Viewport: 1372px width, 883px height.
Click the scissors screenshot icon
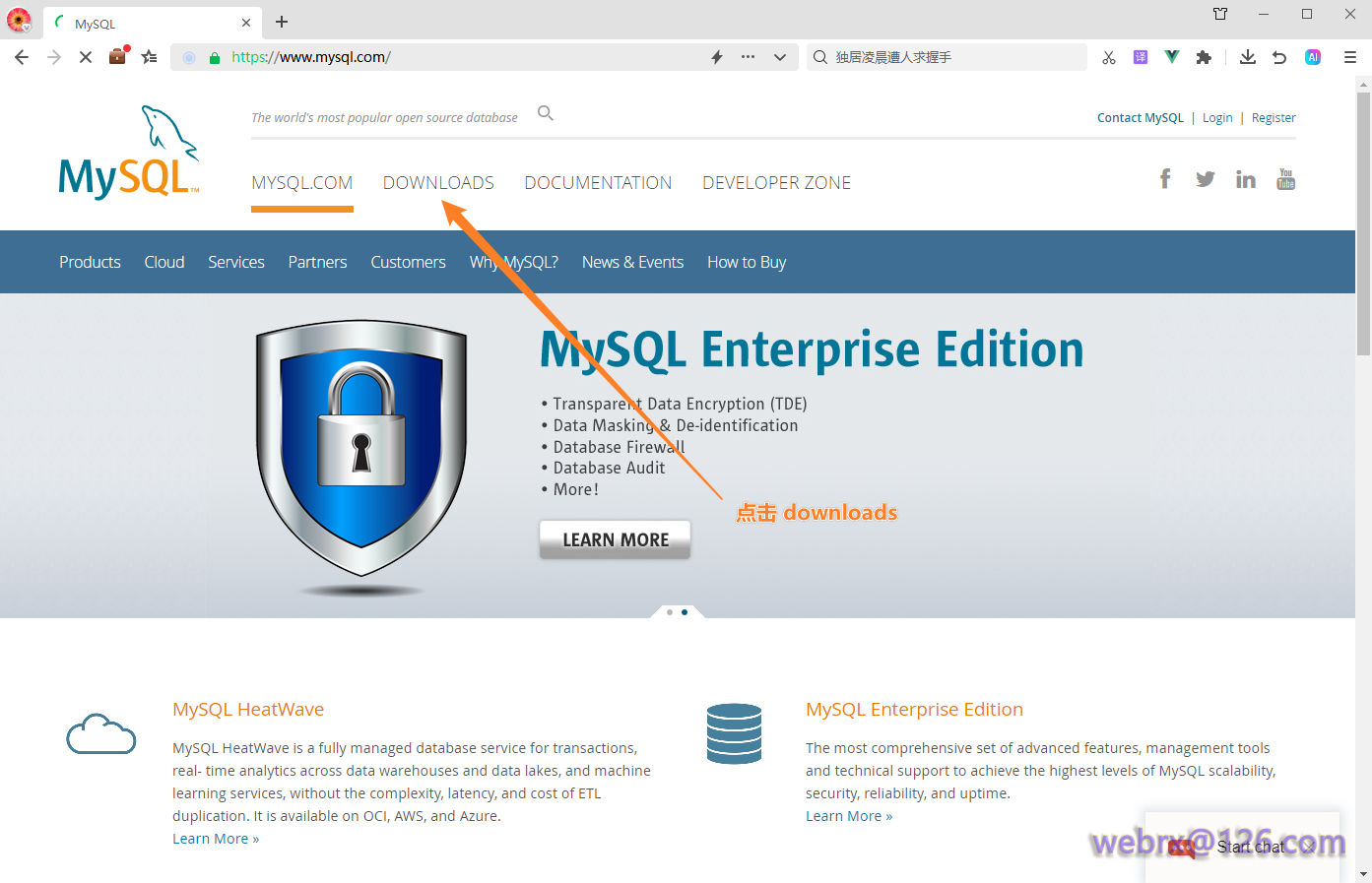[x=1109, y=57]
